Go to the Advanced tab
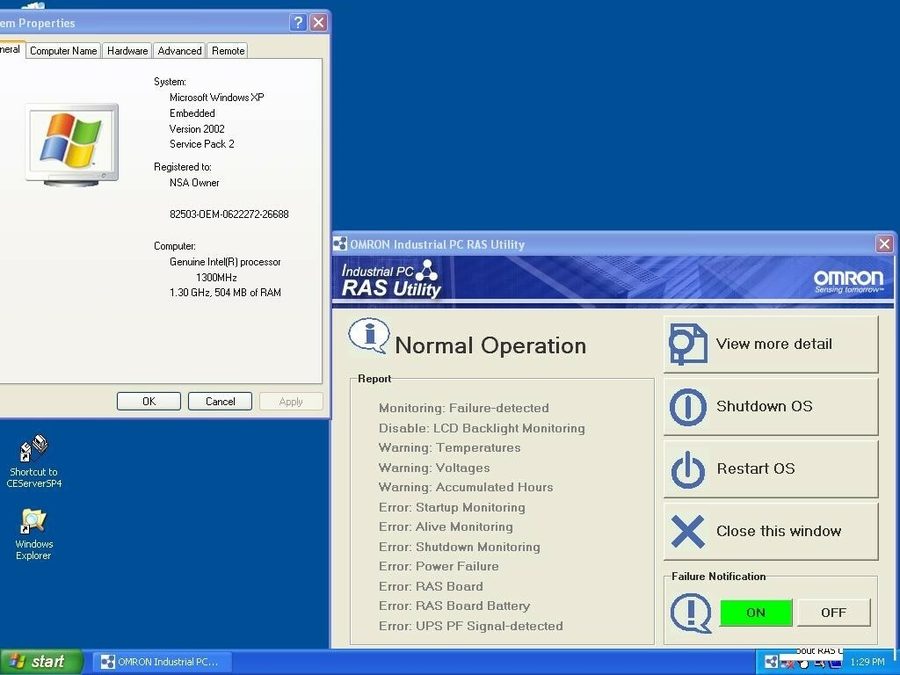Image resolution: width=900 pixels, height=675 pixels. [180, 51]
